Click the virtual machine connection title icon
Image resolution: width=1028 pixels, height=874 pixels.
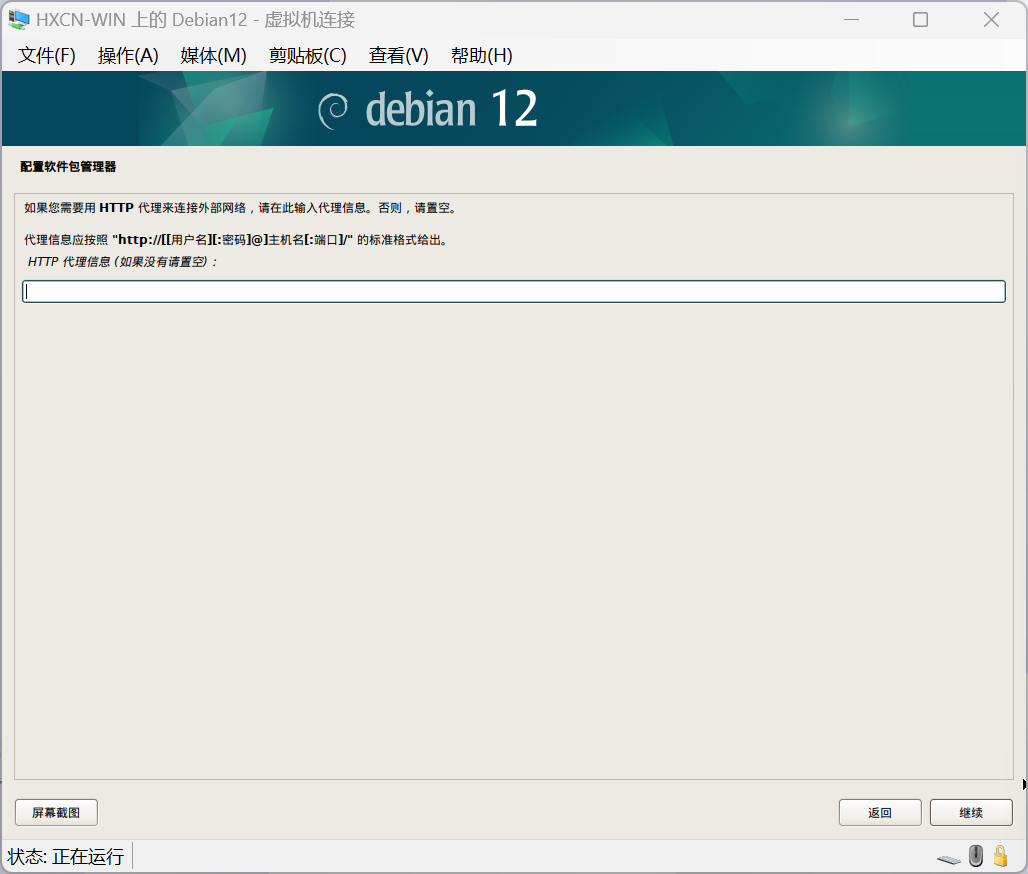click(x=18, y=20)
